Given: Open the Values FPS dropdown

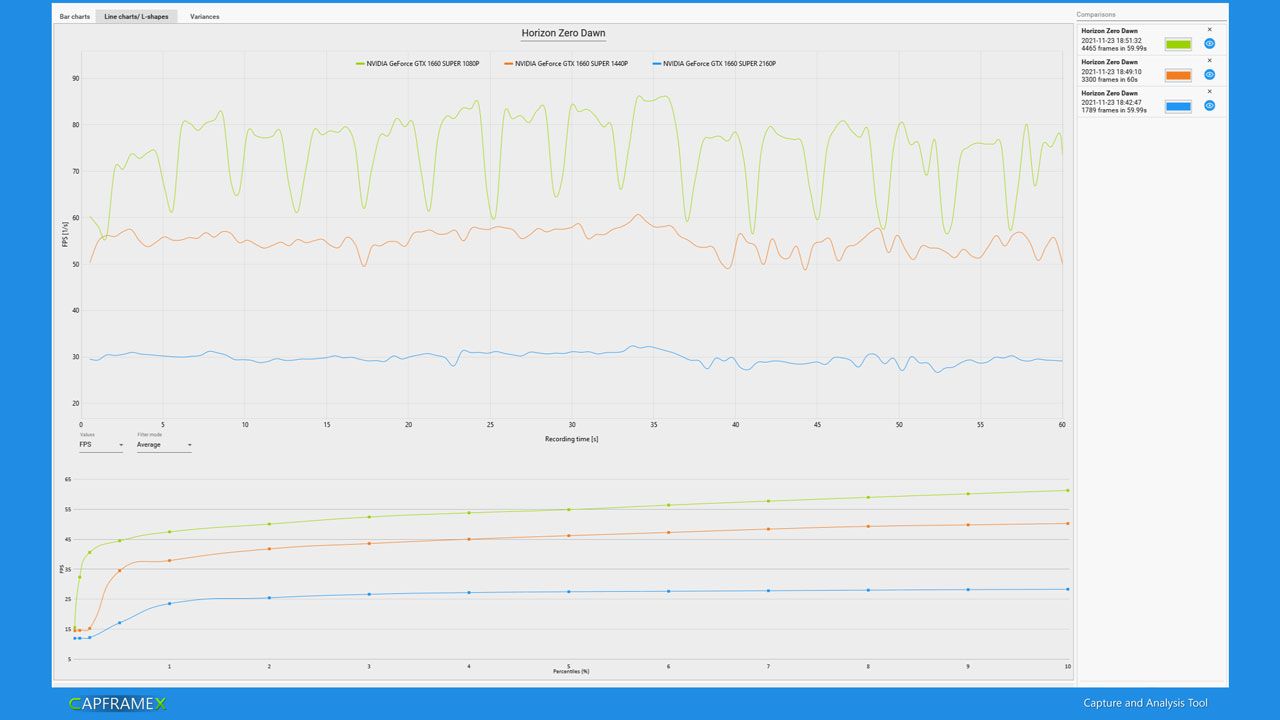Looking at the screenshot, I should tap(101, 445).
